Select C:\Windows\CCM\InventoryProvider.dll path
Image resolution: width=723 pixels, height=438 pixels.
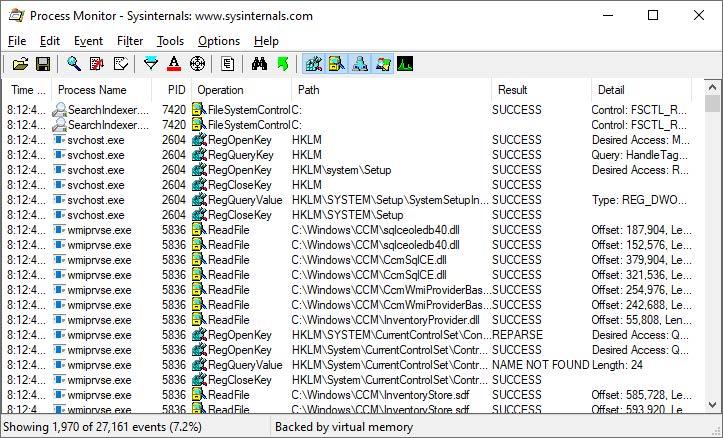pos(385,320)
